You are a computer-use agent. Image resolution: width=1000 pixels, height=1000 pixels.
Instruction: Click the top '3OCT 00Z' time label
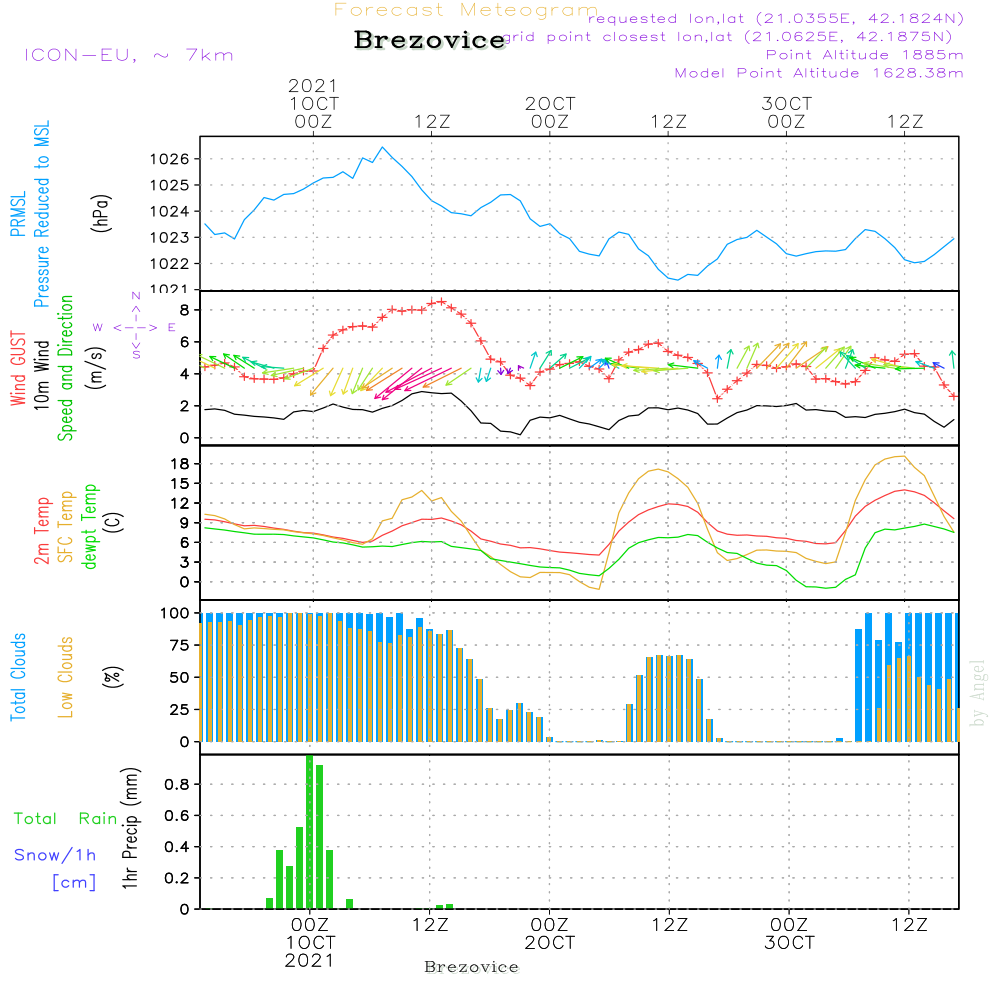(786, 112)
